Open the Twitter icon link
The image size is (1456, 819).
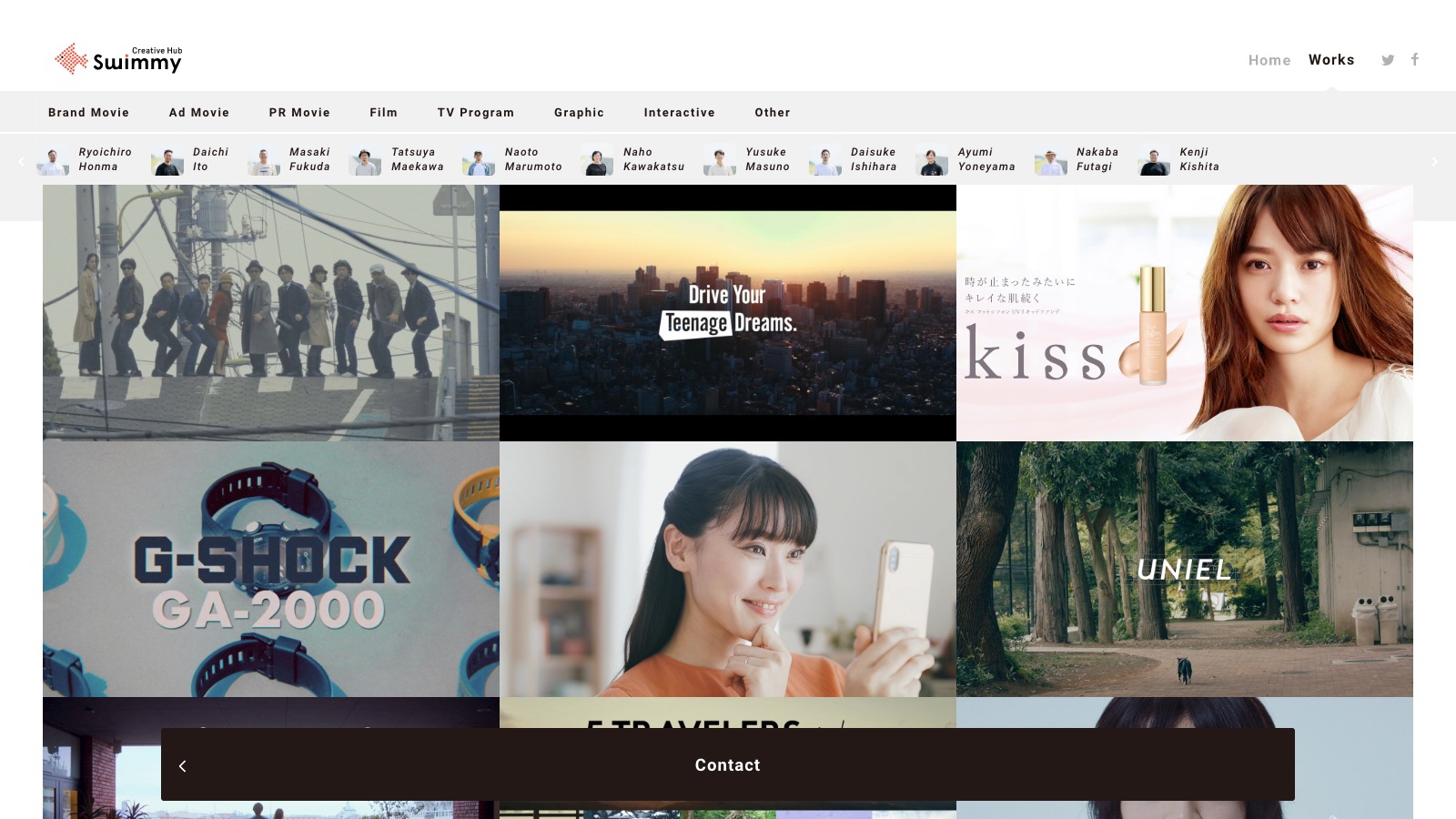[x=1388, y=60]
